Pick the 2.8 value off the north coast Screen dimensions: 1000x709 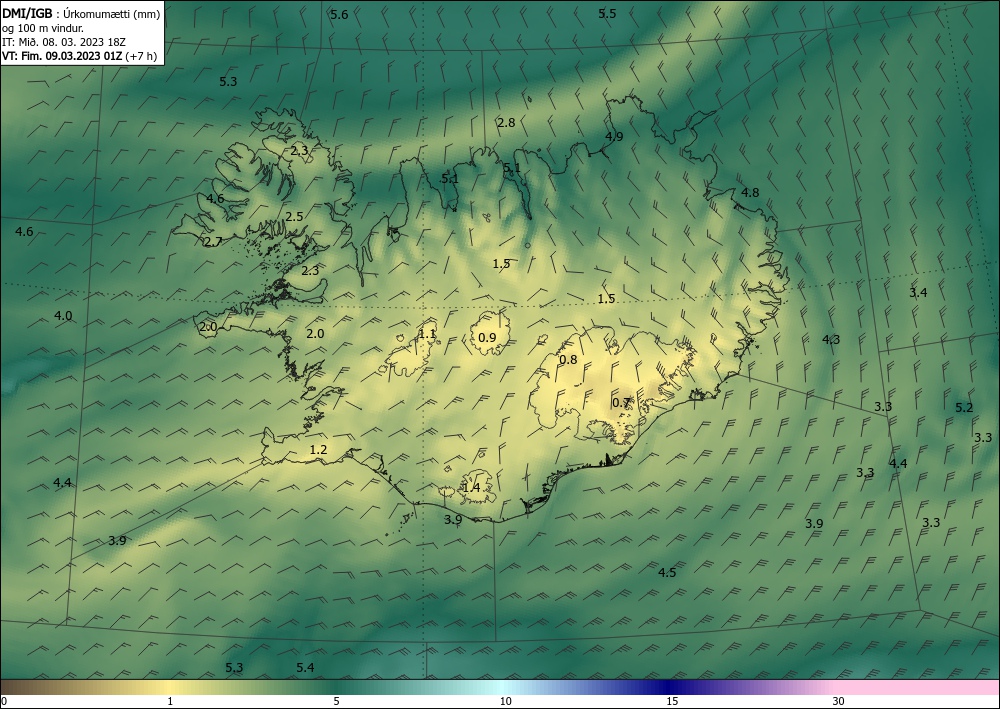(x=506, y=122)
